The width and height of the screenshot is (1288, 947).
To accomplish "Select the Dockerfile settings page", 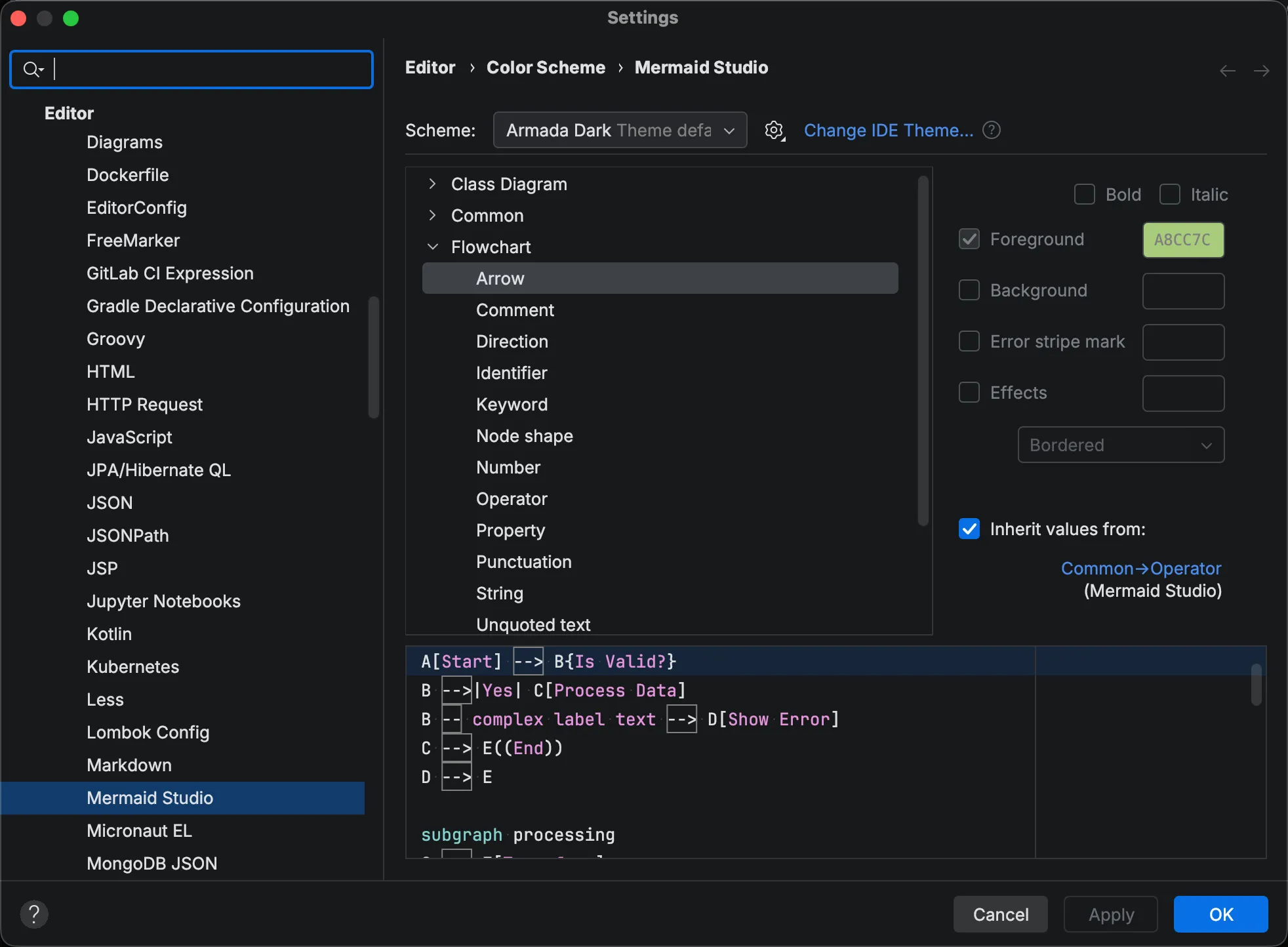I will click(127, 174).
